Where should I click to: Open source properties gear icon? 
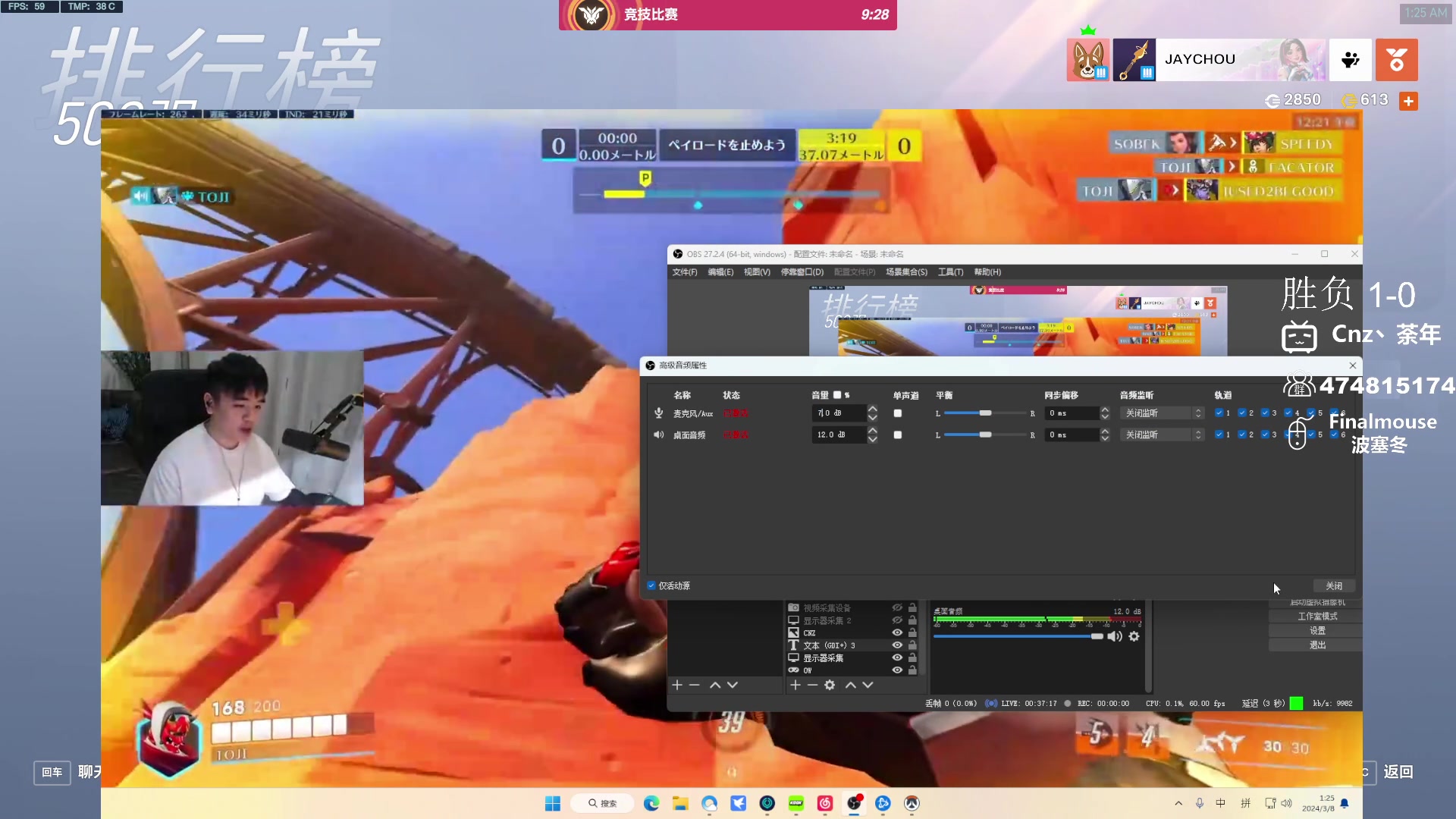[830, 685]
